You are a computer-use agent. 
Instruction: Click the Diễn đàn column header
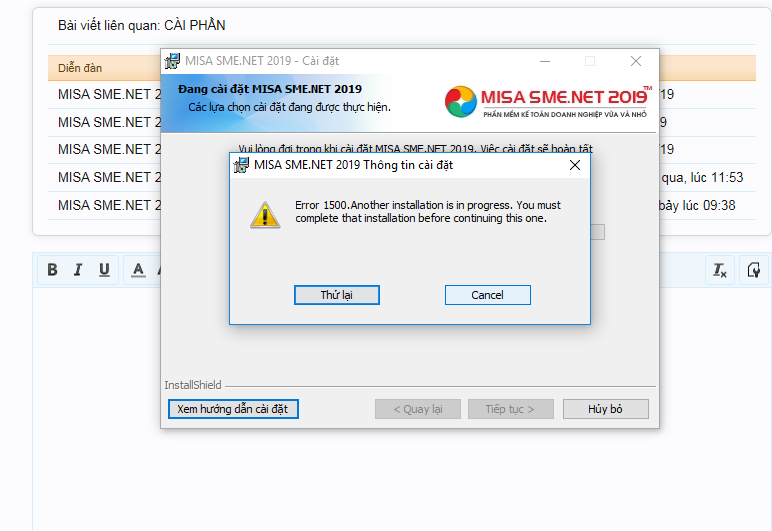(x=80, y=68)
